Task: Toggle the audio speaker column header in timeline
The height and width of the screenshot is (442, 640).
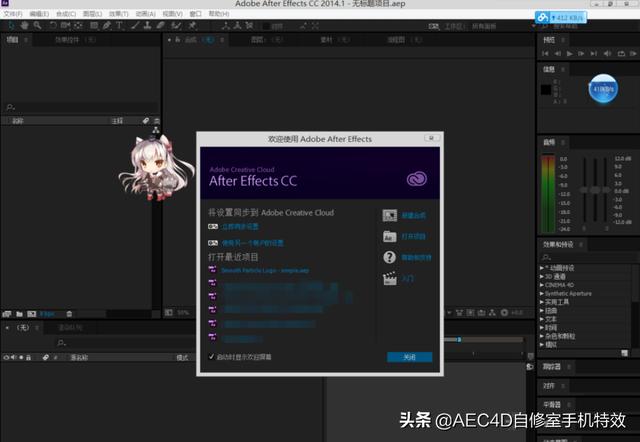Action: pos(13,358)
